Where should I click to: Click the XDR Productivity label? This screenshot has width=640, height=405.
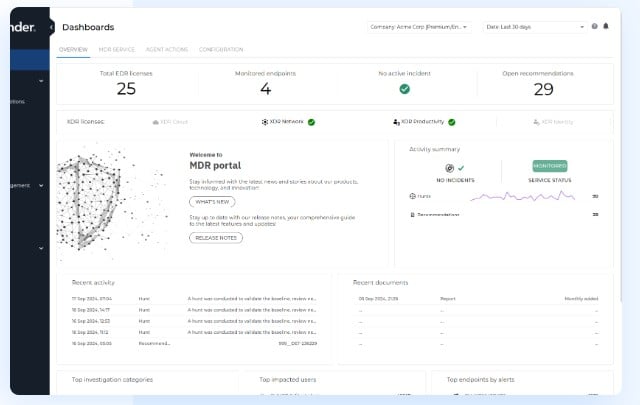click(x=422, y=122)
